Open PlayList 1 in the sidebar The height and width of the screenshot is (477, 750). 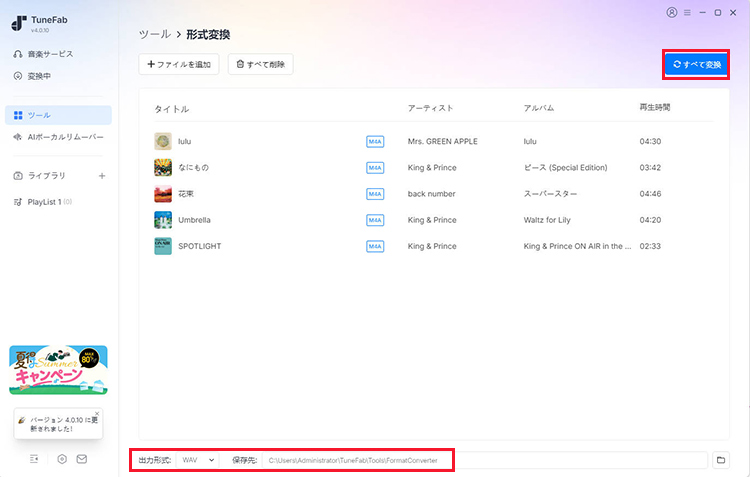coord(43,202)
